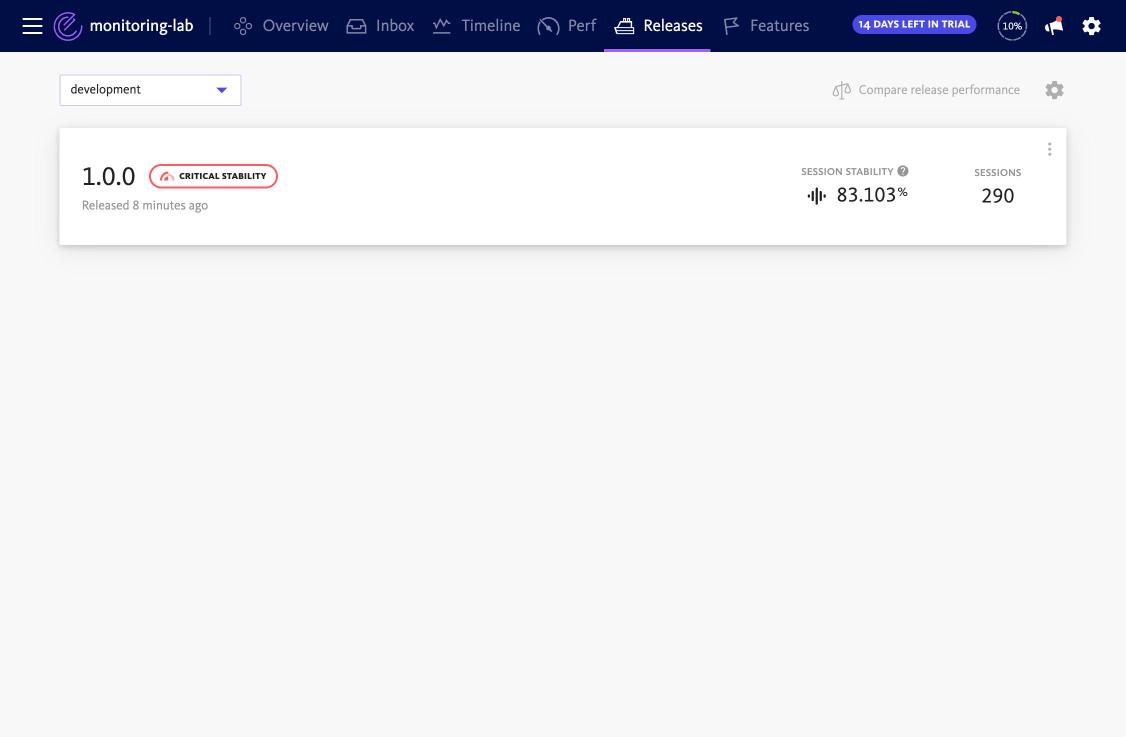
Task: Click the Critical Stability badge
Action: click(x=213, y=176)
